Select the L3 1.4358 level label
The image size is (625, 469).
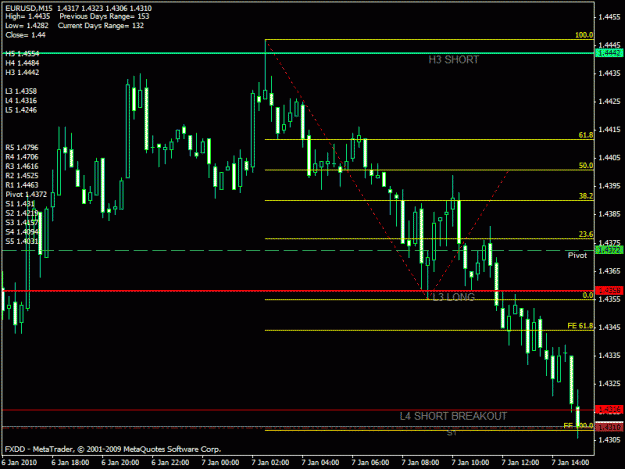click(21, 91)
